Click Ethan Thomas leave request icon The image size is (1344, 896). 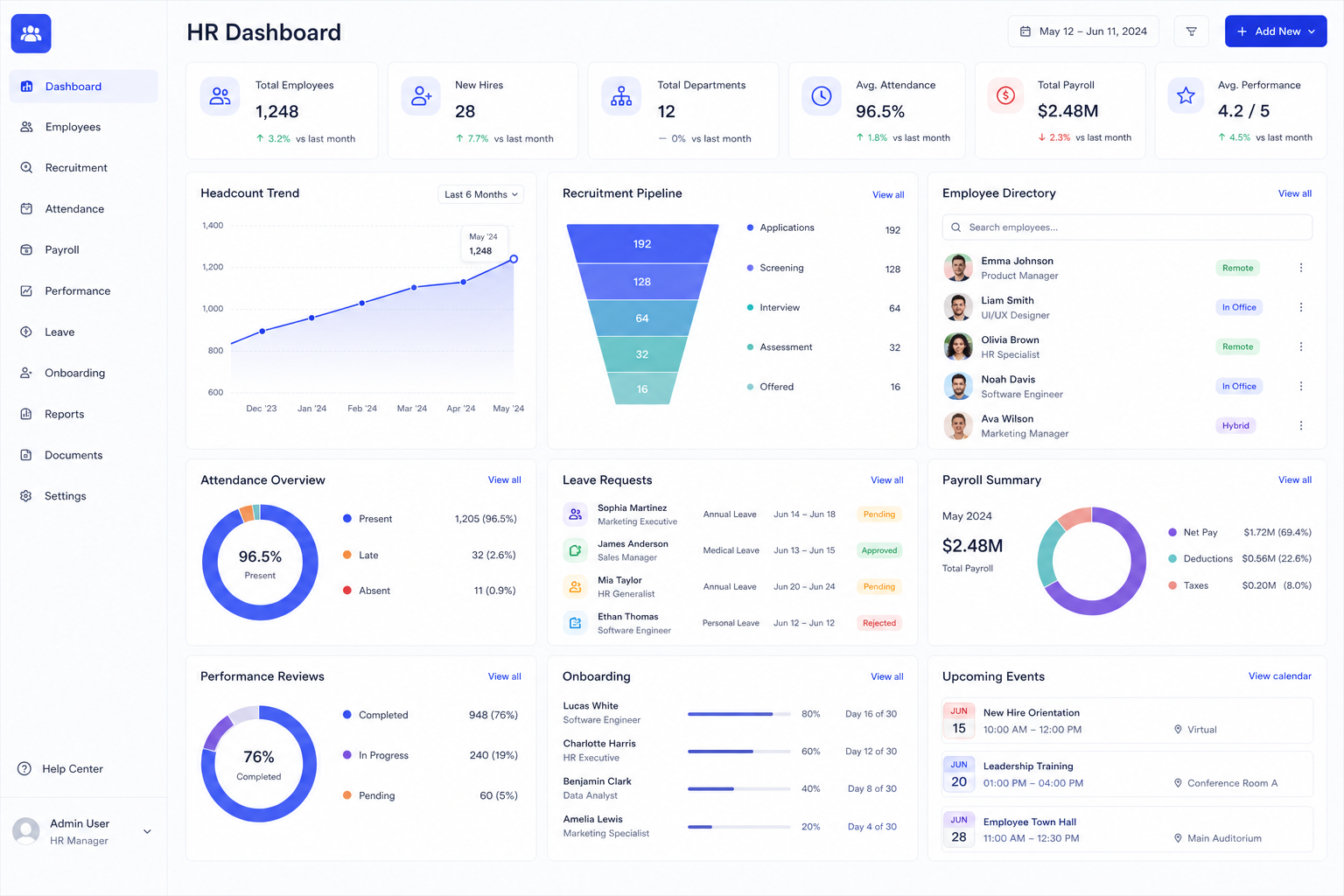(575, 623)
